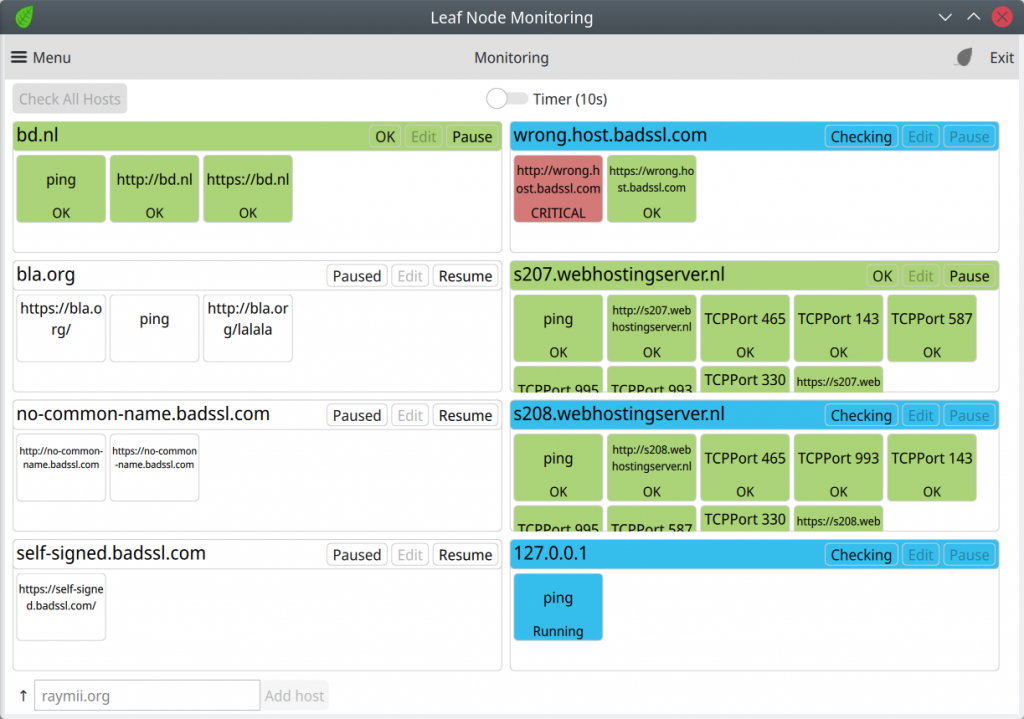This screenshot has width=1024, height=719.
Task: Click Paused status of self-signed.badssl.com
Action: 357,554
